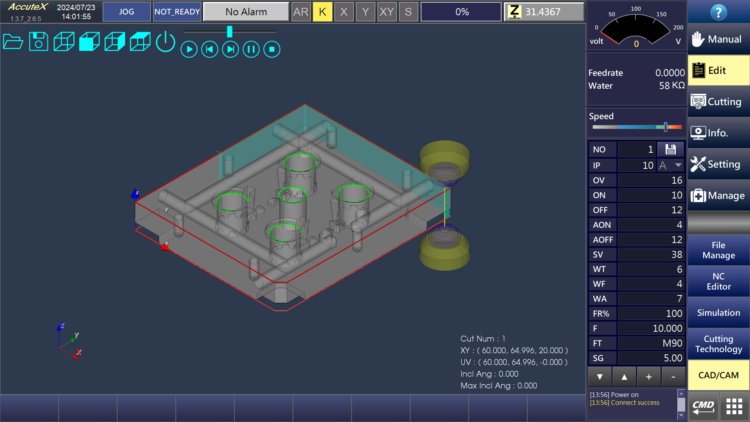
Task: Pause the simulation playback
Action: point(251,49)
